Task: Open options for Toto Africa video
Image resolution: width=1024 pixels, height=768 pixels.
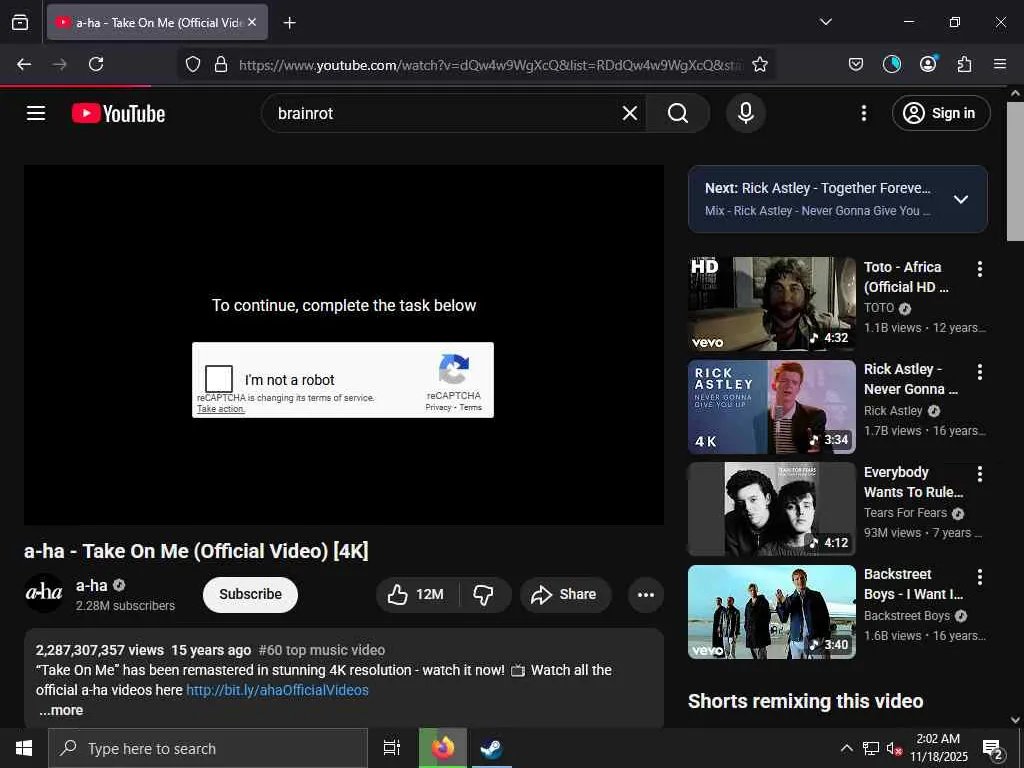Action: [980, 269]
